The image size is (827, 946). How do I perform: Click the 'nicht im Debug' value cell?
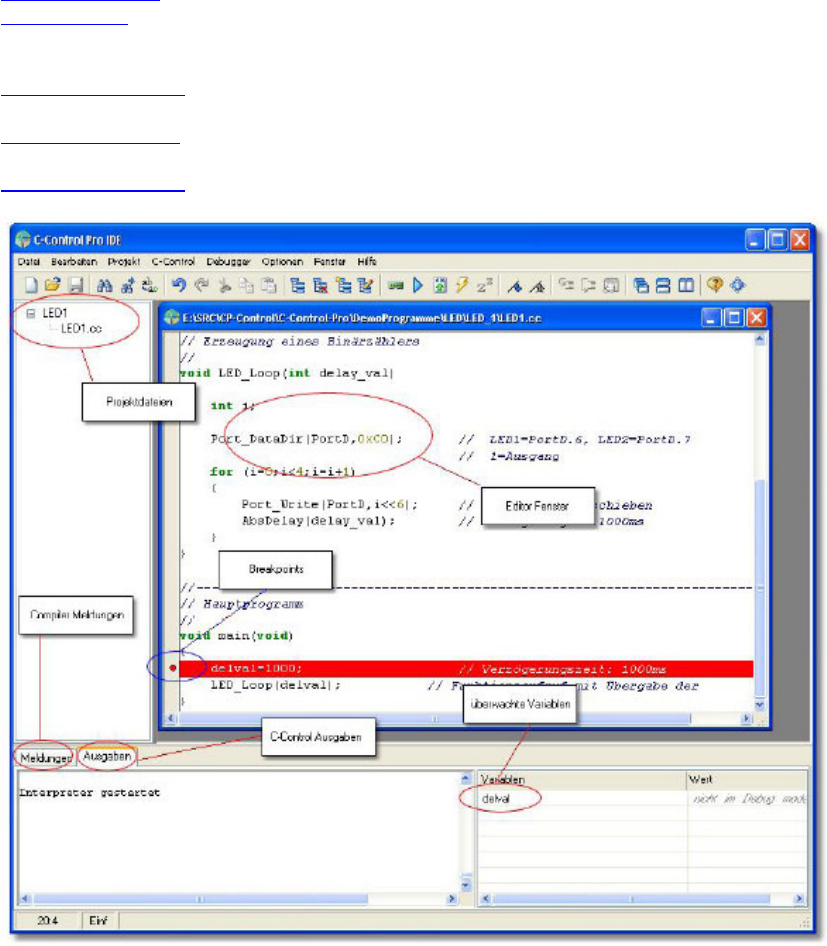[748, 799]
